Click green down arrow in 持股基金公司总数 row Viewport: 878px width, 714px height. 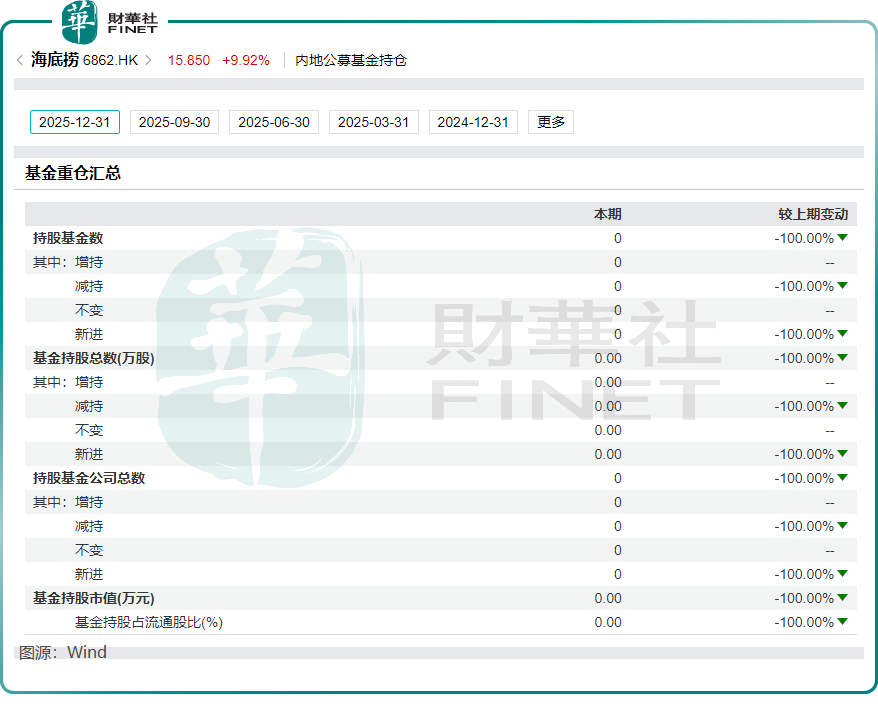point(842,478)
